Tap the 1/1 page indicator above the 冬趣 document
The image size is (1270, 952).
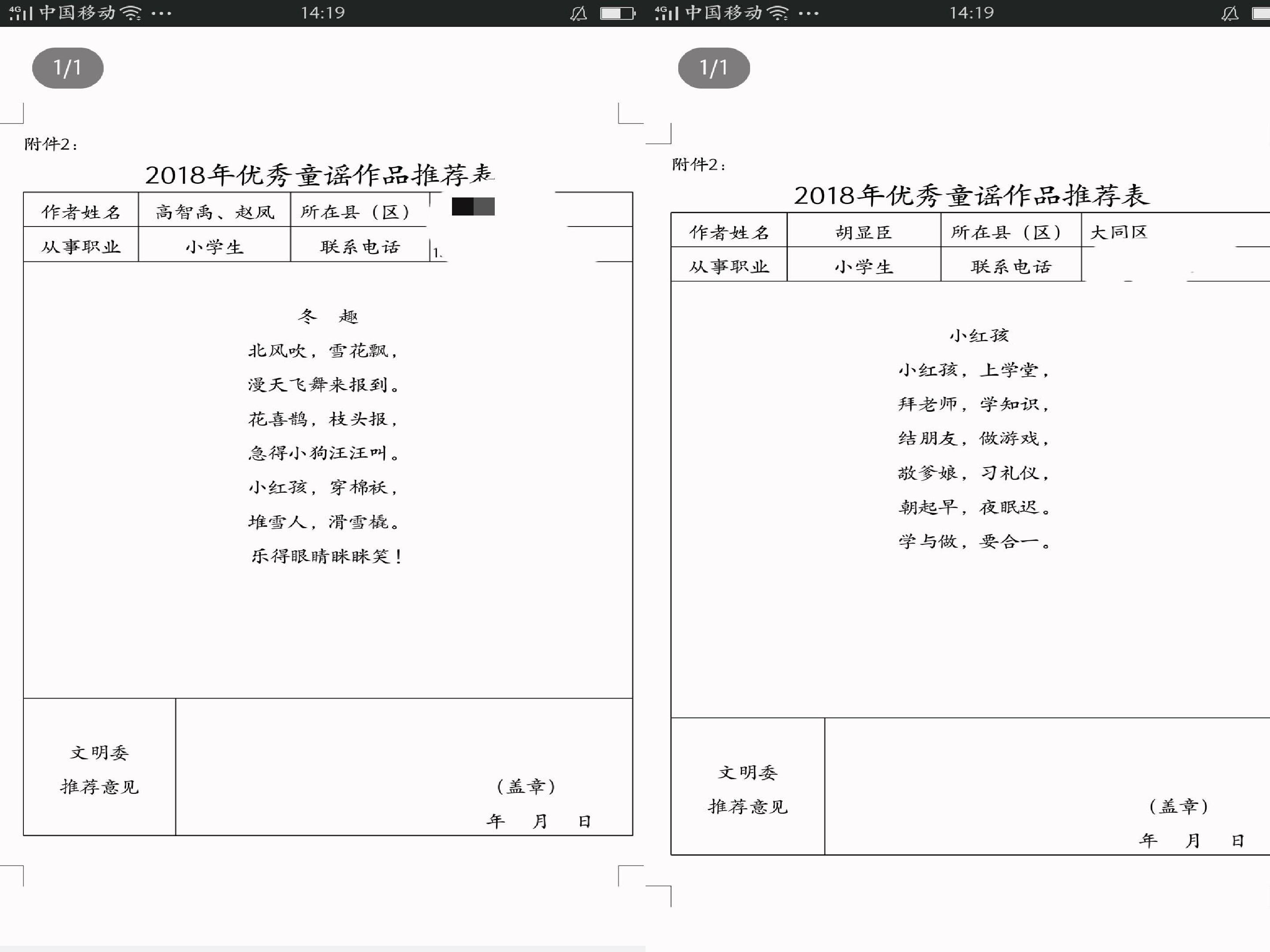click(68, 68)
